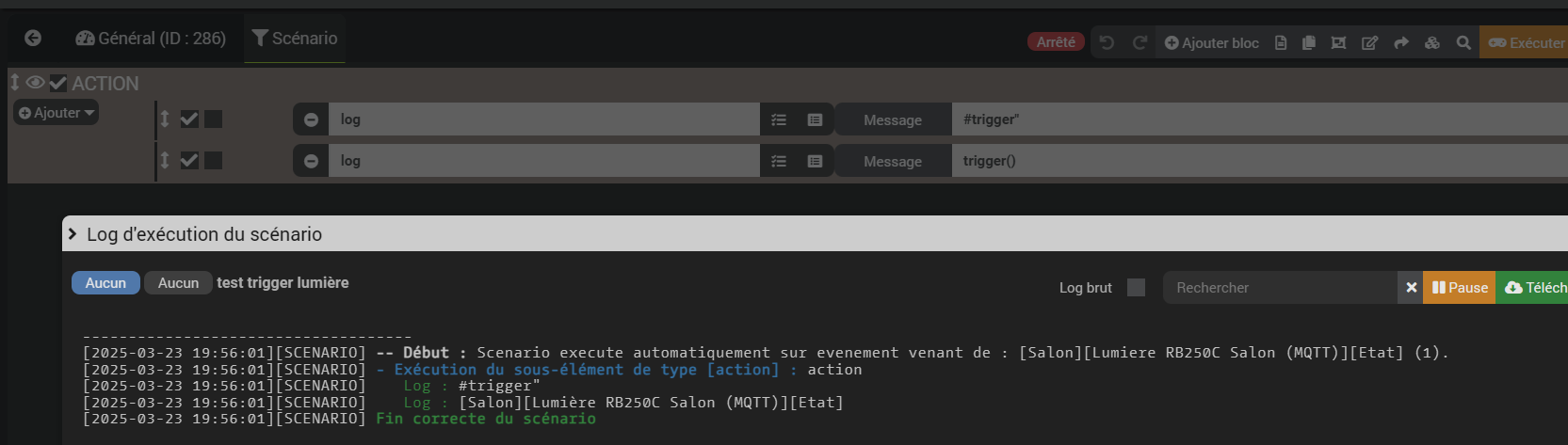Open the Ajouter dropdown in the ACTION block
The height and width of the screenshot is (445, 1568).
[x=57, y=113]
